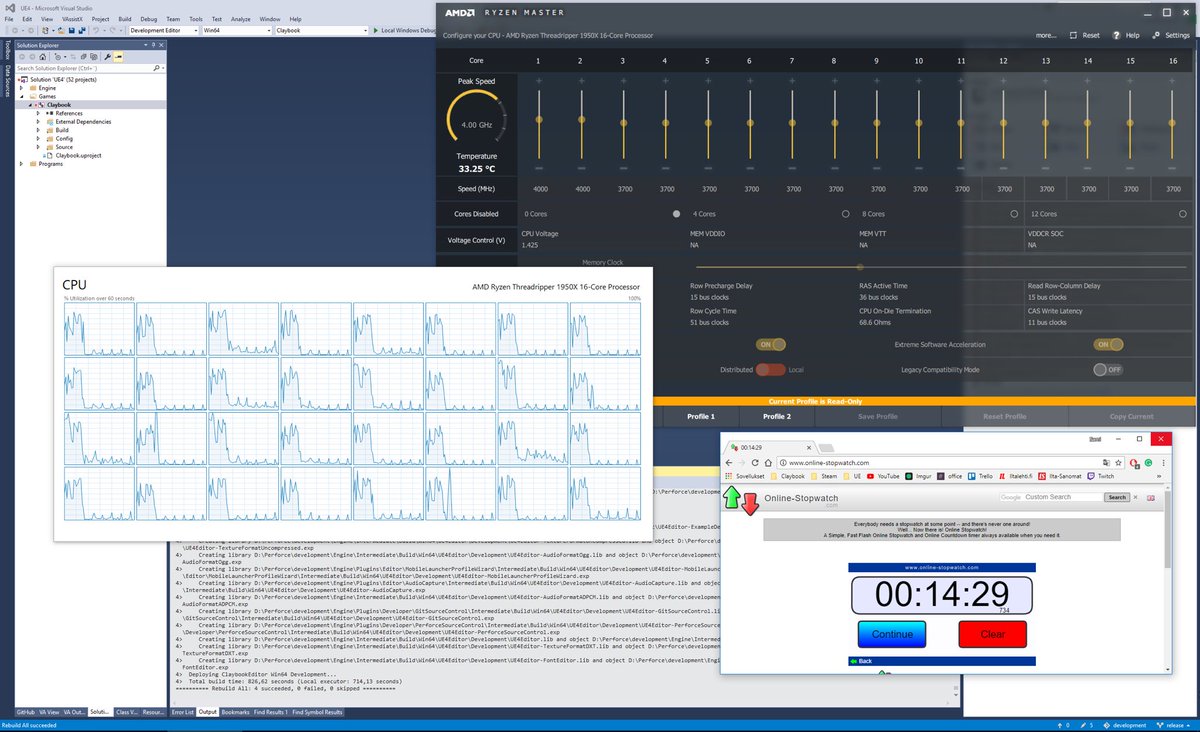Open Sovellukset apps shortcut in bookmarks bar
This screenshot has height=732, width=1200.
coord(745,476)
